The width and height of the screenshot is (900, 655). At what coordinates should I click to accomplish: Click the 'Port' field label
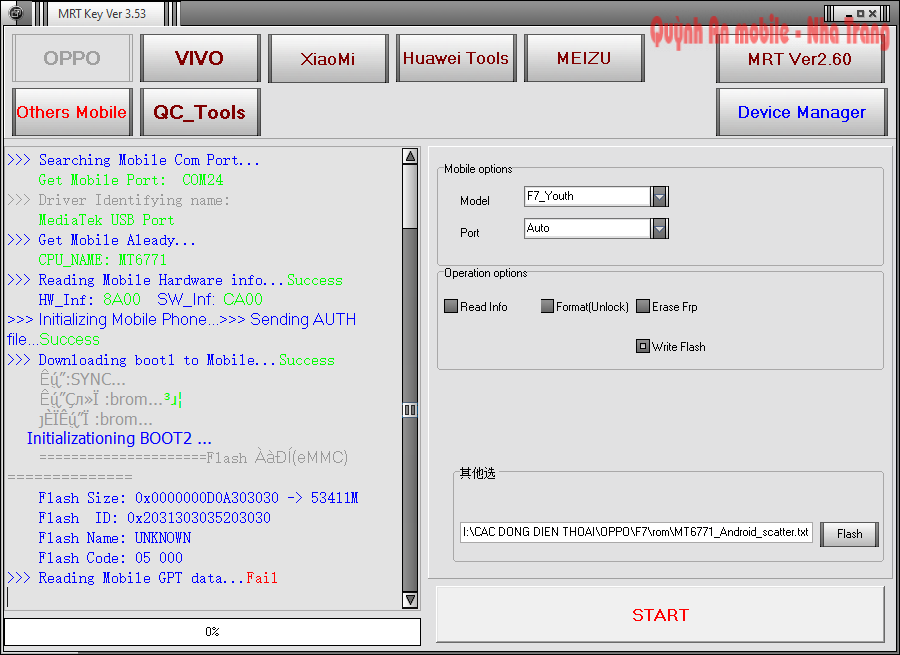470,232
